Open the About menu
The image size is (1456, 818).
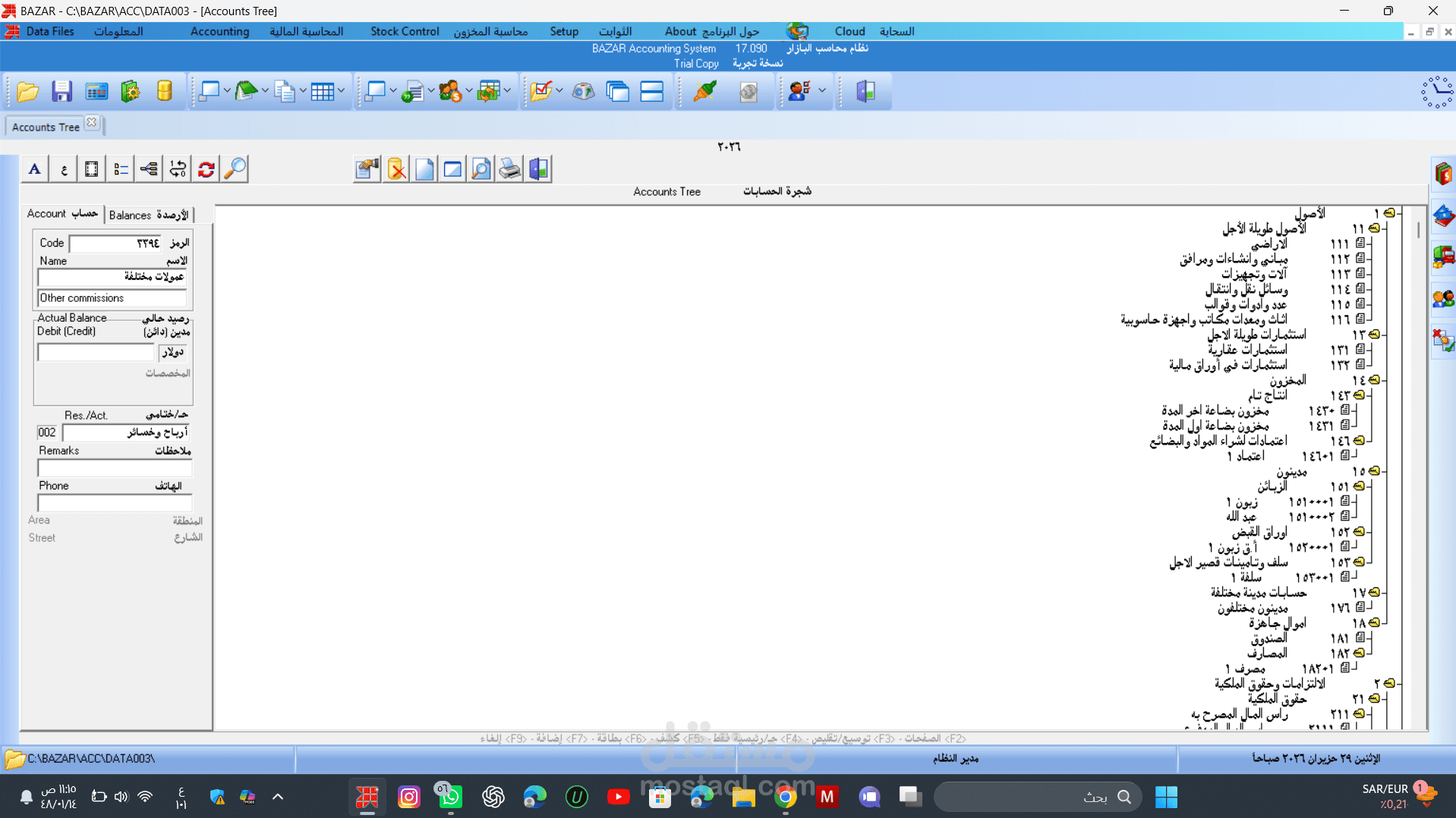(680, 31)
